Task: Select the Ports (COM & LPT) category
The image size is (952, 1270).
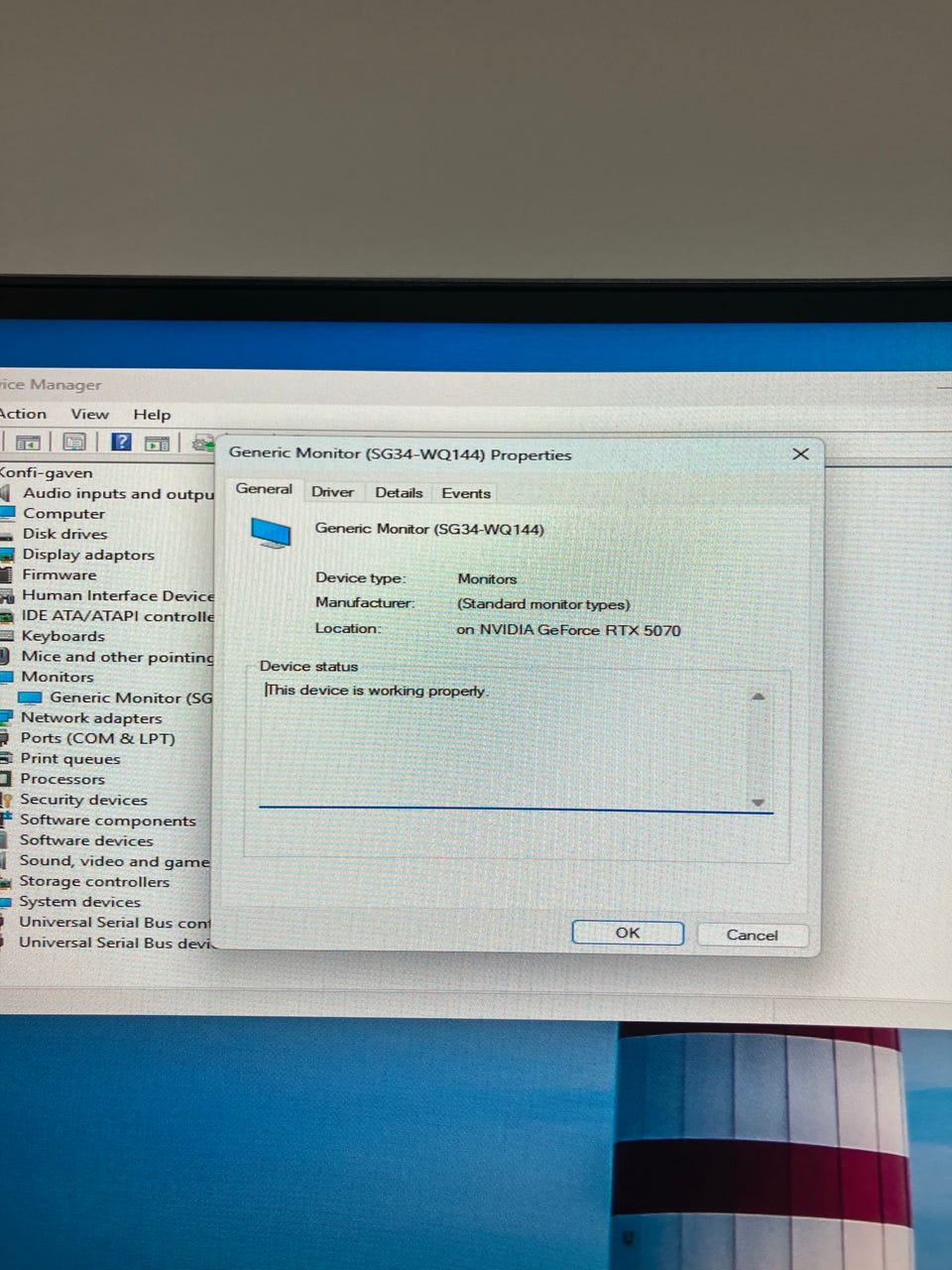Action: click(97, 738)
